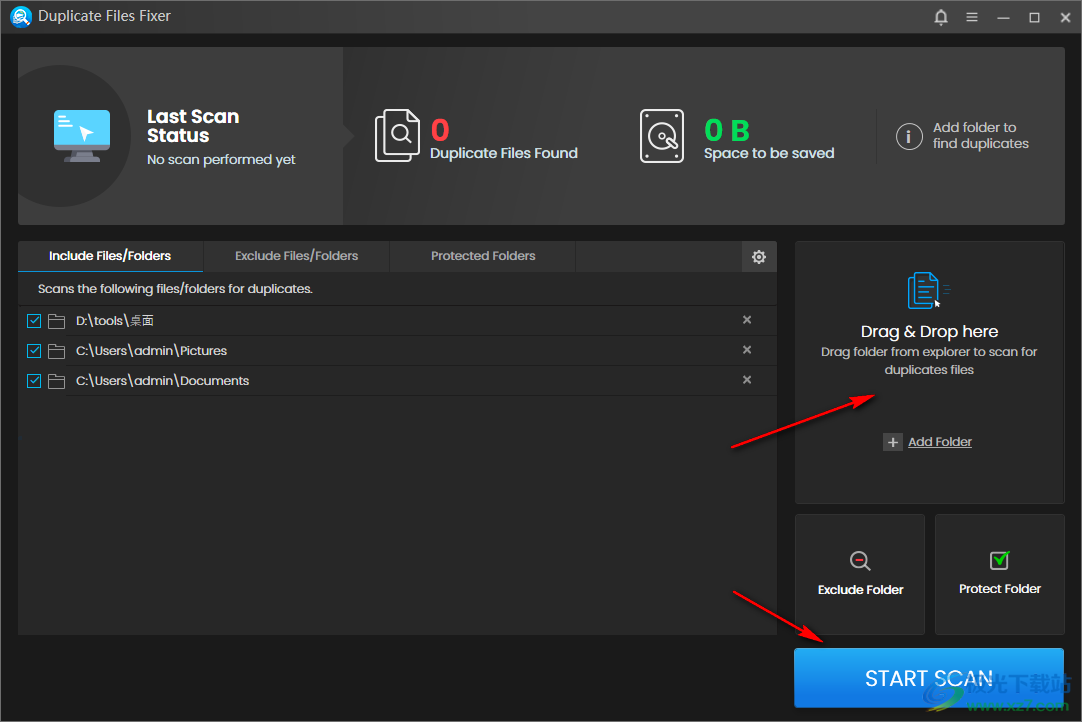Screen dimensions: 1082x722
Task: Minimize the Duplicate Files Fixer window
Action: coord(1003,17)
